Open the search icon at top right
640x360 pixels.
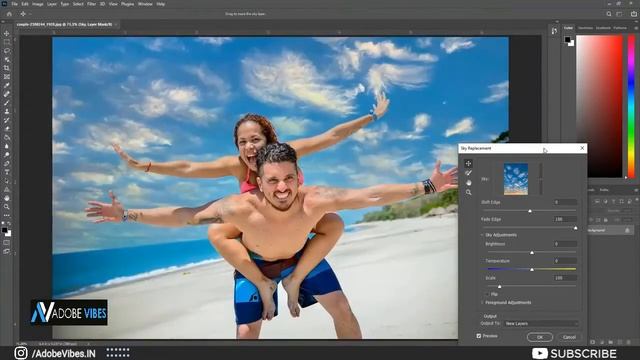tap(609, 14)
